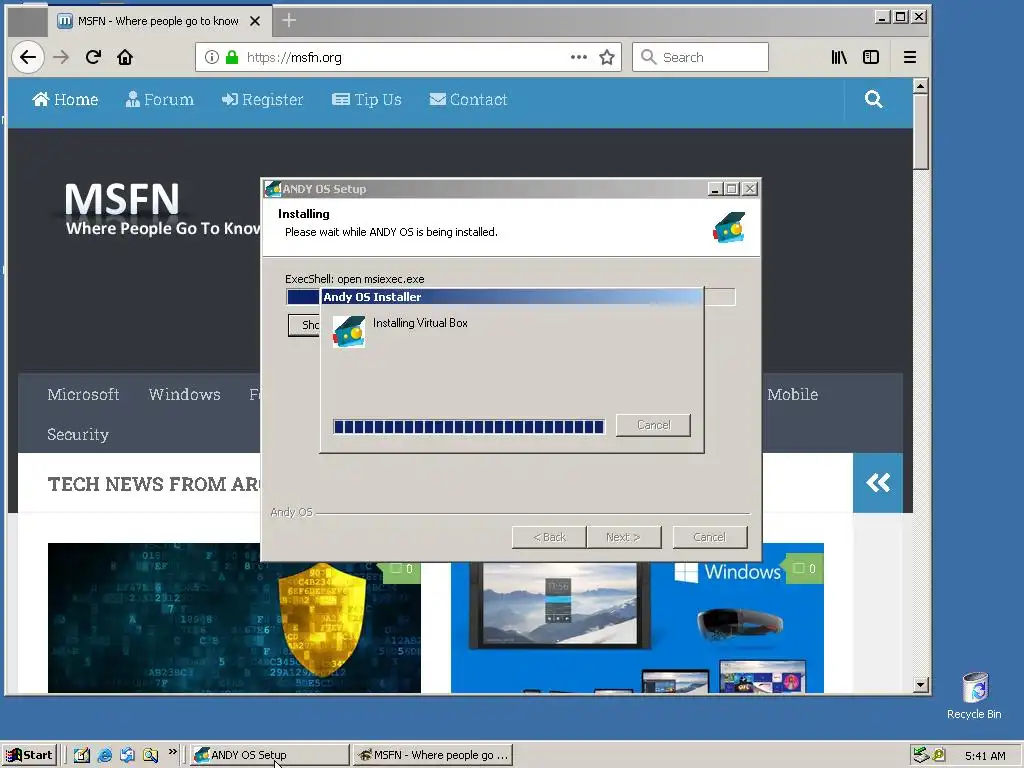The height and width of the screenshot is (768, 1024).
Task: Go back with Firefox back arrow
Action: pos(27,57)
